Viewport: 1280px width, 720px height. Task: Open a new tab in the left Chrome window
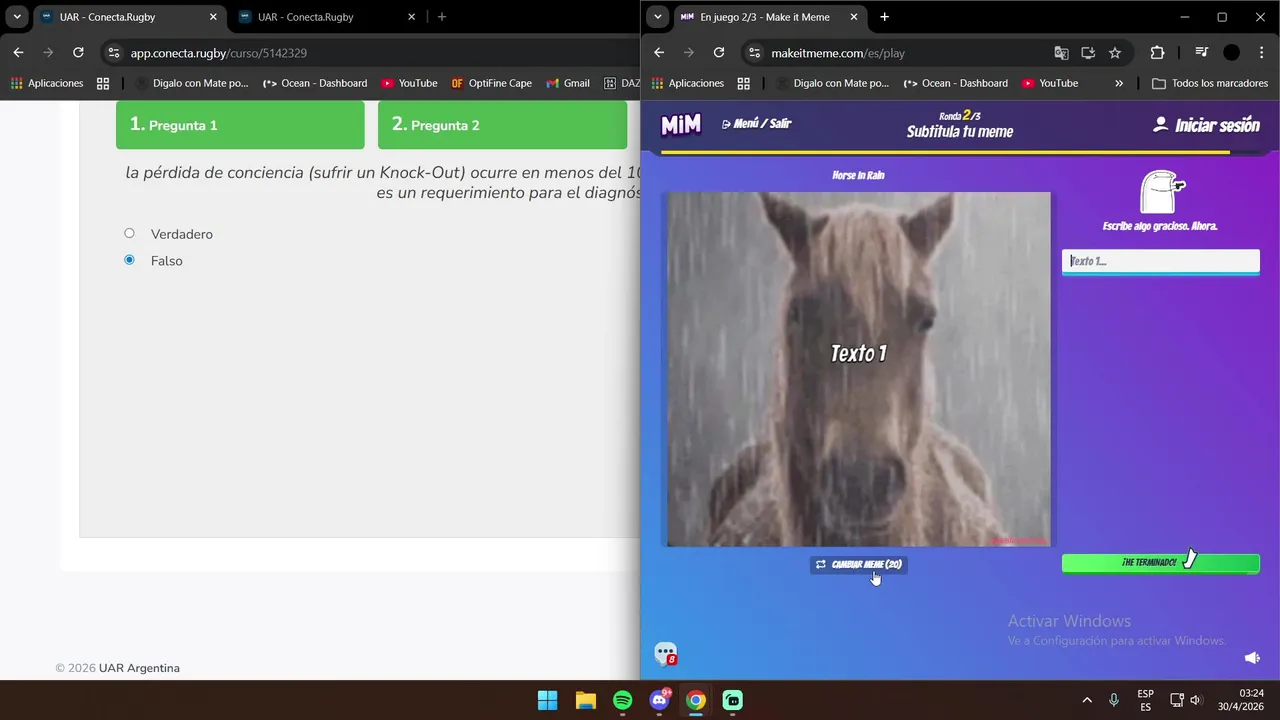pyautogui.click(x=442, y=17)
